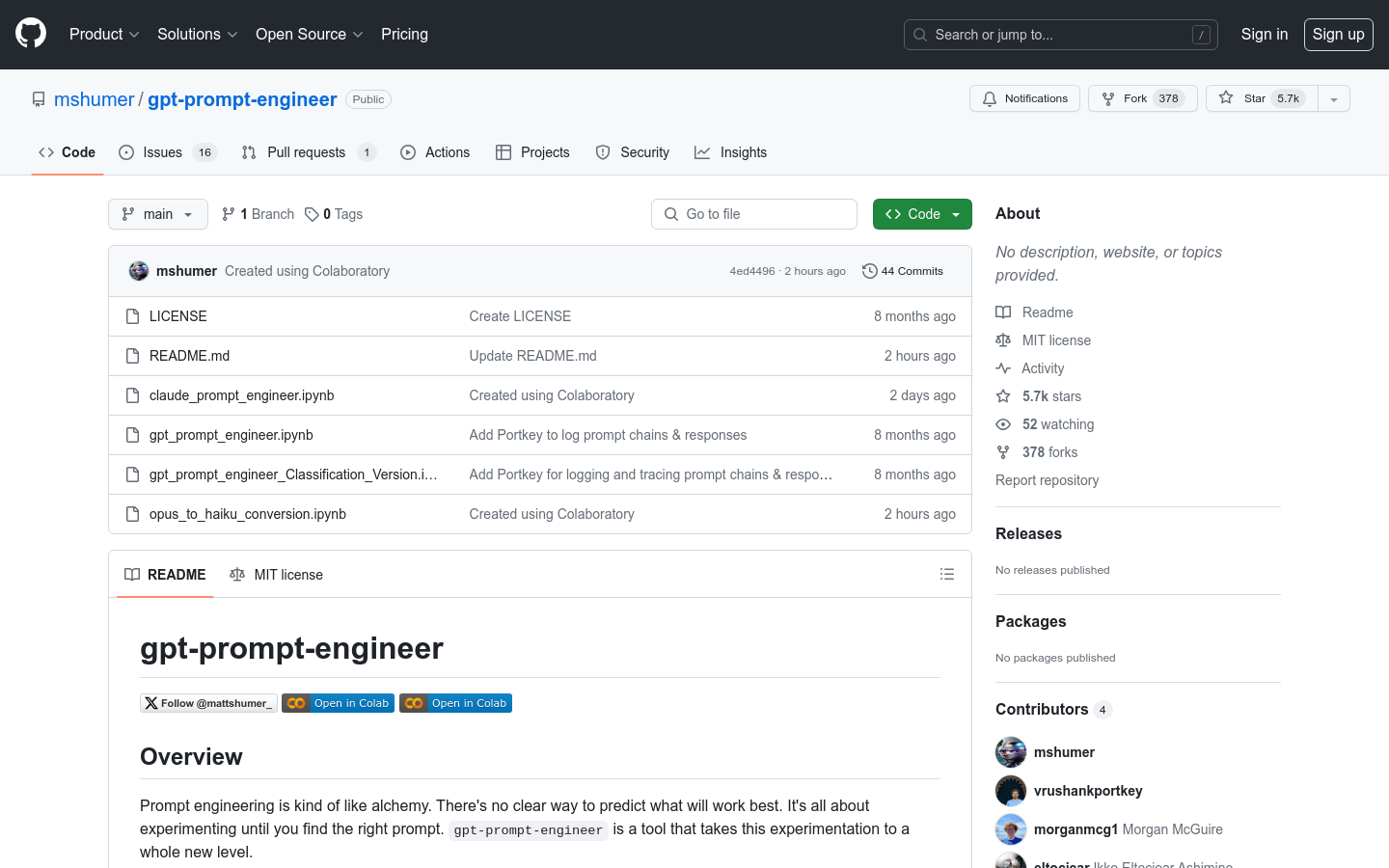Go to the GitHub homepage logo
This screenshot has width=1389, height=868.
tap(31, 34)
